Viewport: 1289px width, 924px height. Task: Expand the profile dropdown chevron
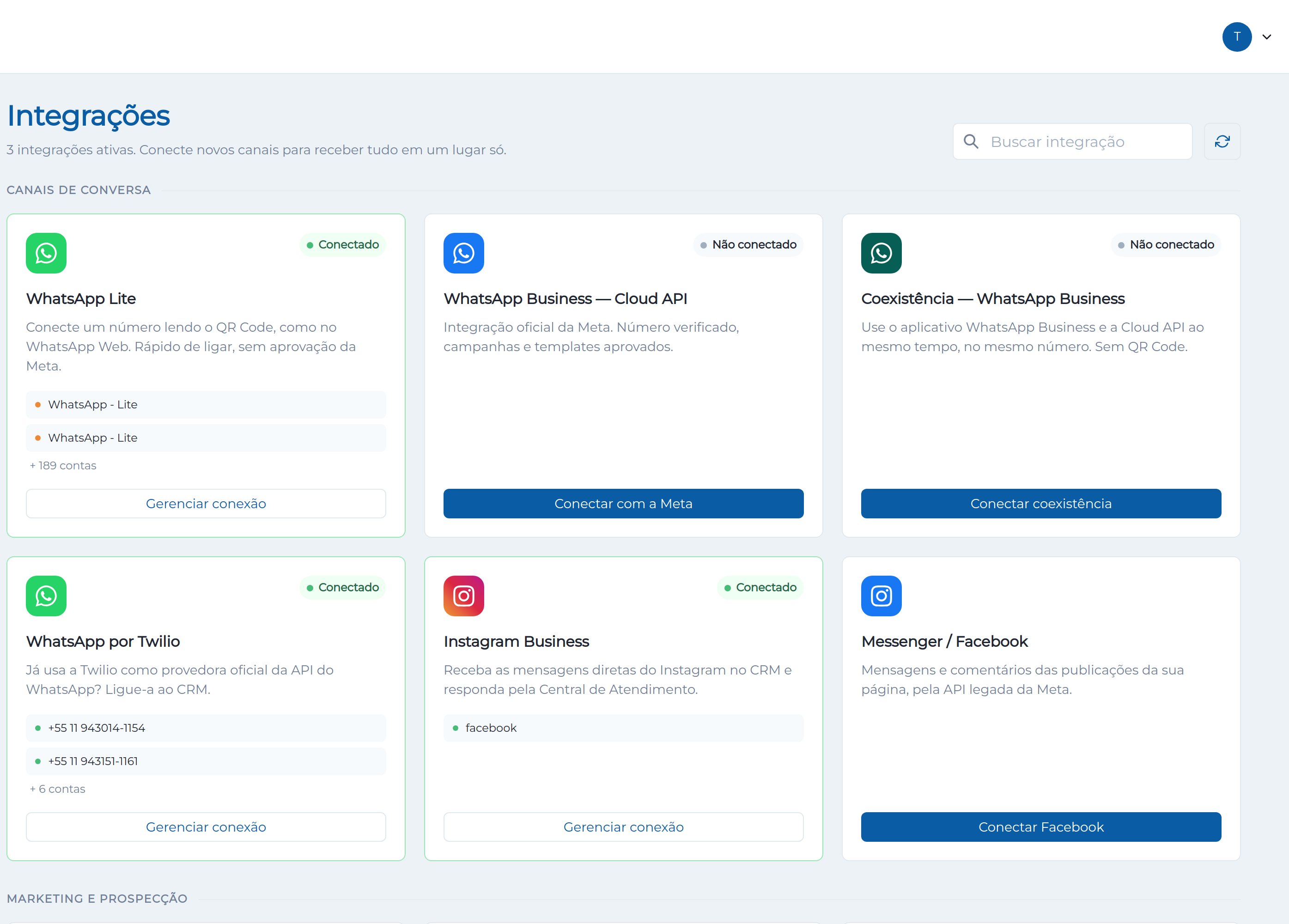(x=1267, y=37)
